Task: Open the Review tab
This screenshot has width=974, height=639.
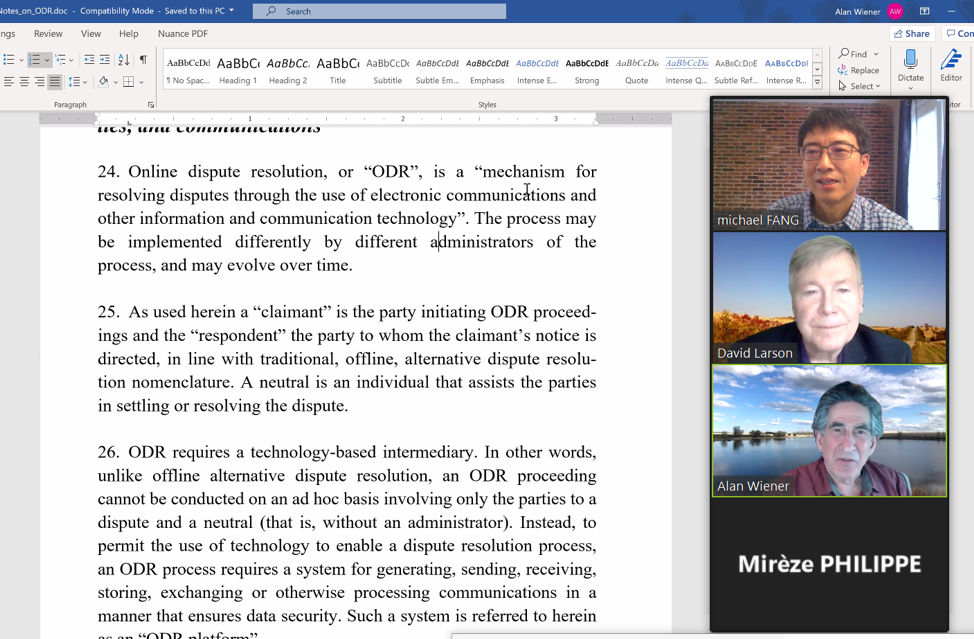Action: tap(48, 34)
